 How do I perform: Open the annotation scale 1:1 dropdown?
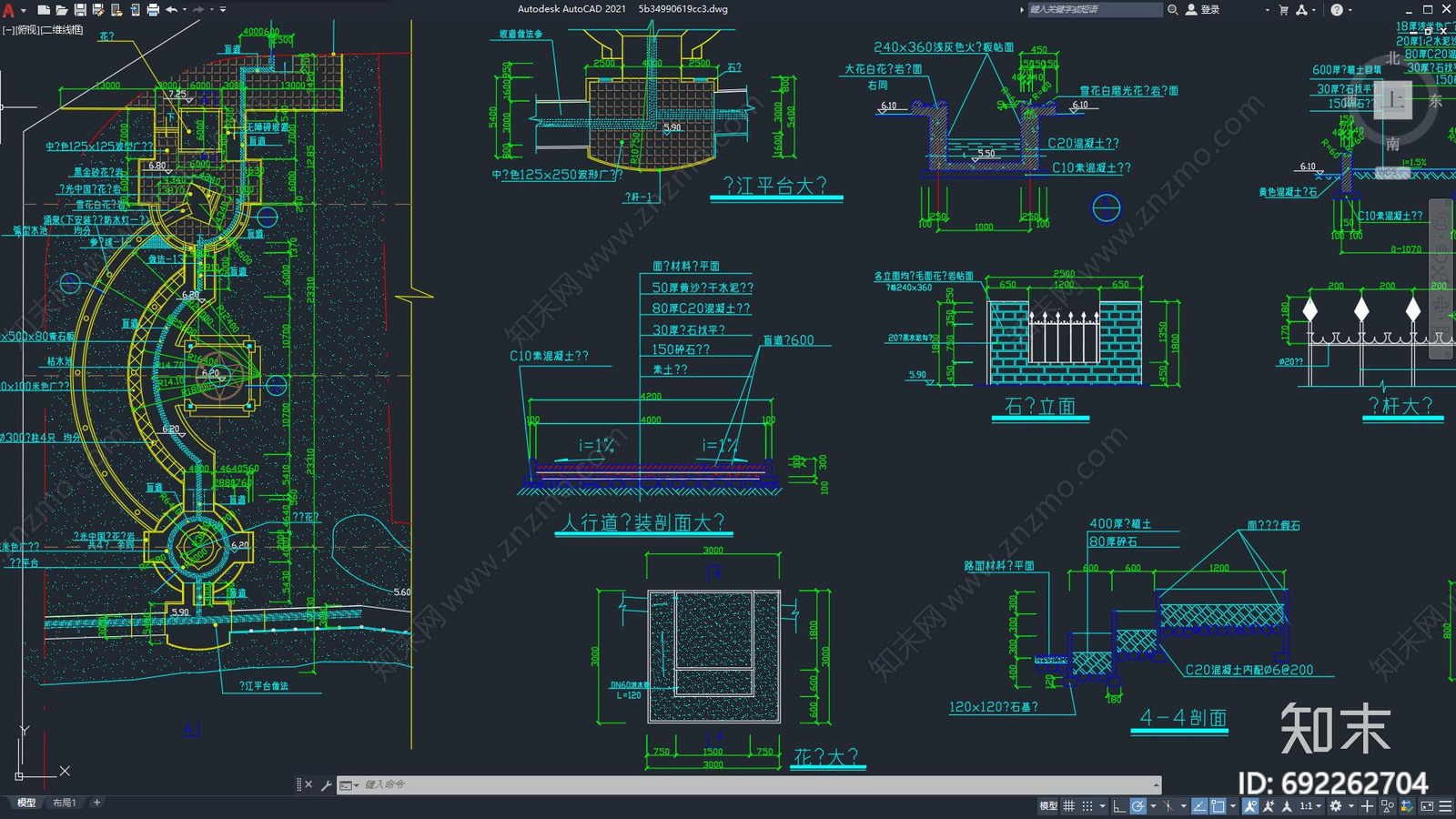point(1311,805)
